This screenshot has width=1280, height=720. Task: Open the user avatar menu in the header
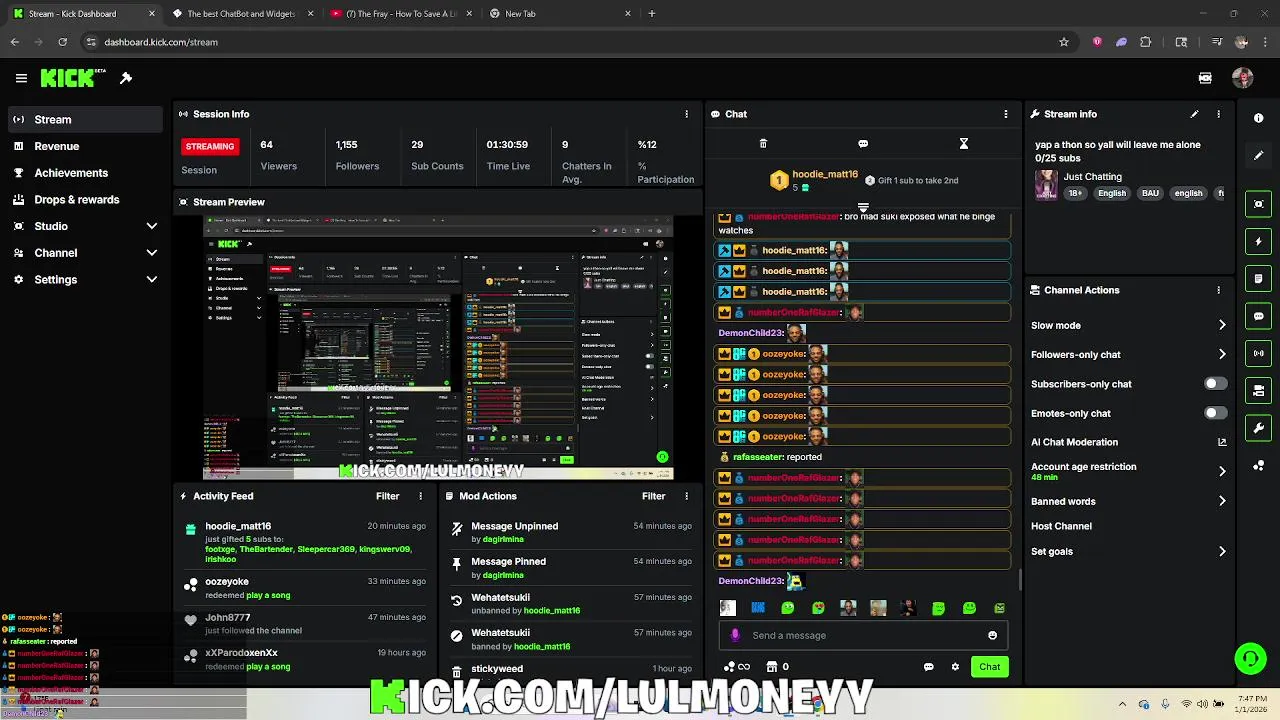1243,78
